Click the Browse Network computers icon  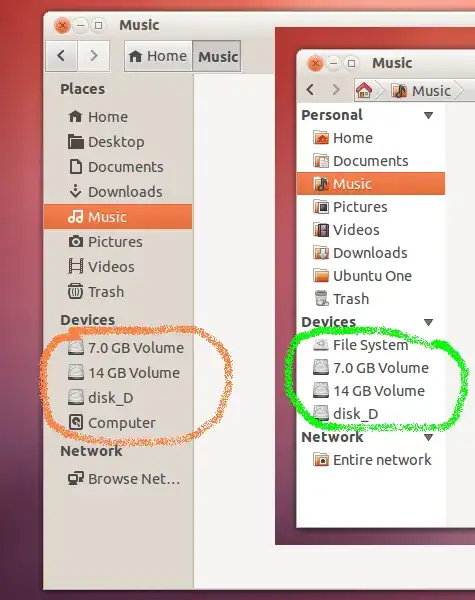(76, 478)
